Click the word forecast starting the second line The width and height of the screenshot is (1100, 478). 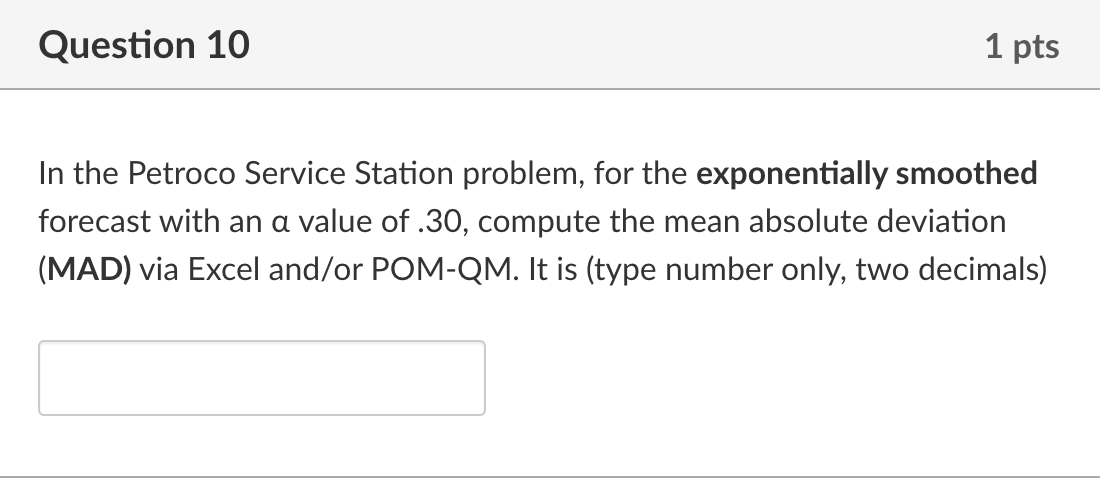[95, 222]
